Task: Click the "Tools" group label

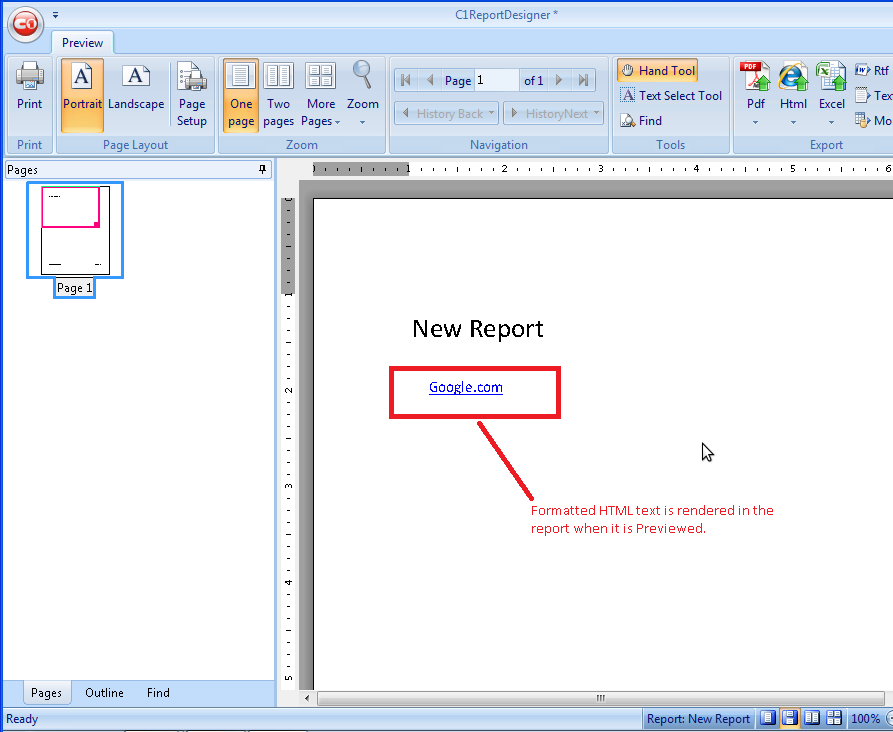Action: click(x=670, y=145)
